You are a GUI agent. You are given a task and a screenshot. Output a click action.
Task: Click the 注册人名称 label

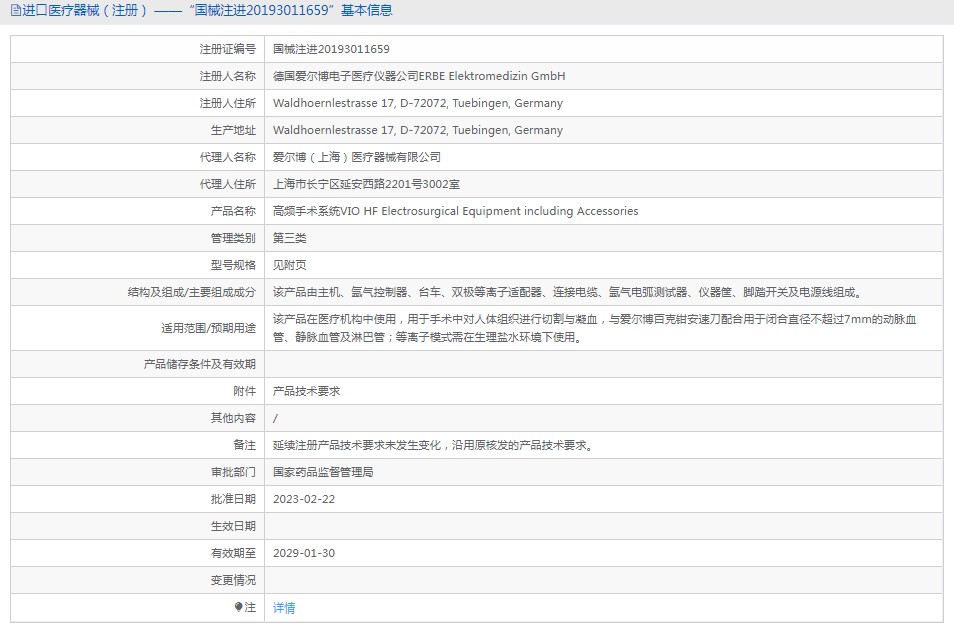click(x=228, y=76)
